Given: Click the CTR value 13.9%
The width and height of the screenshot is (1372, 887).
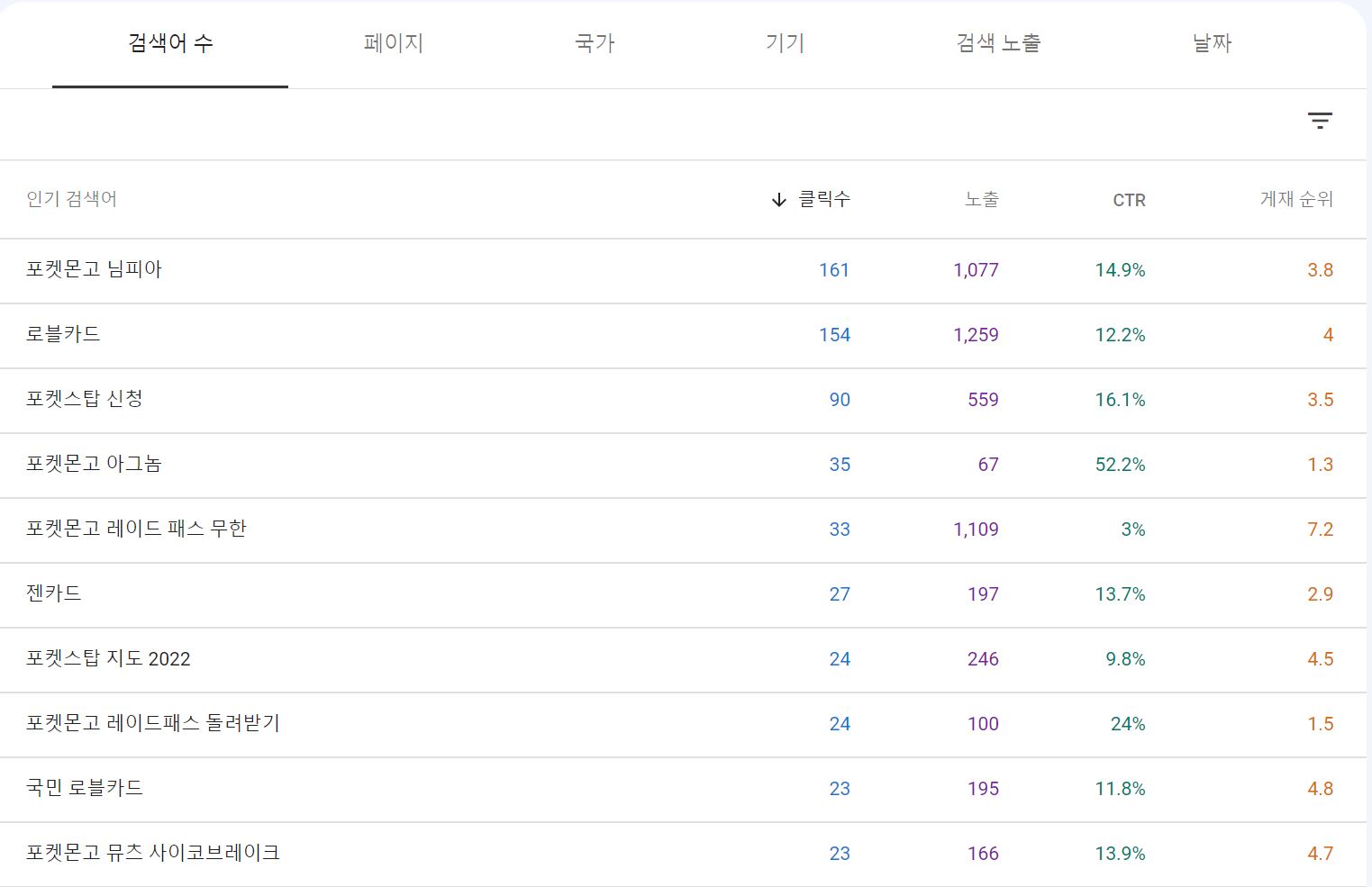Looking at the screenshot, I should coord(1121,854).
